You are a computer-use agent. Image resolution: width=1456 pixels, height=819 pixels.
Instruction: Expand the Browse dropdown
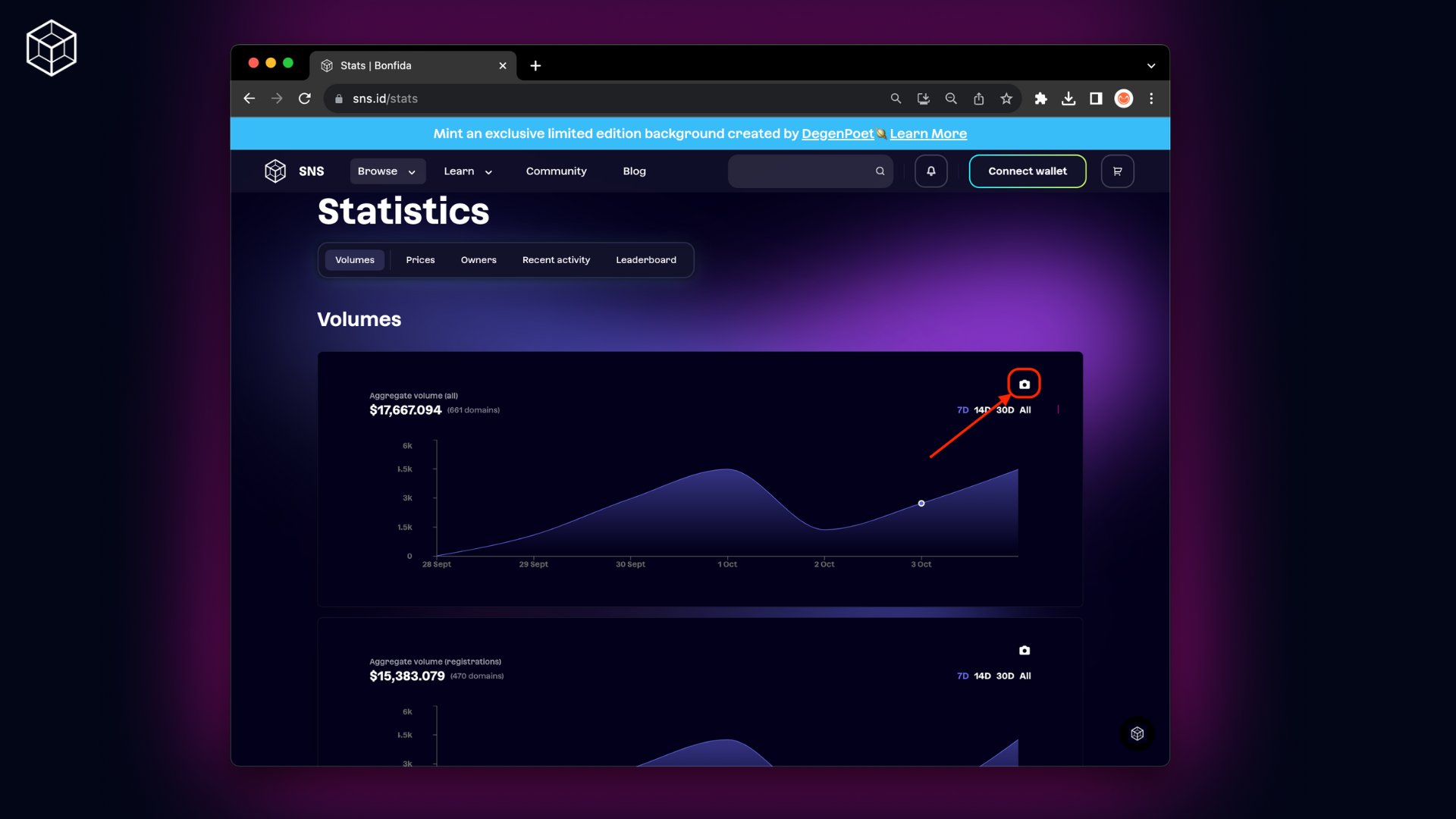(388, 171)
